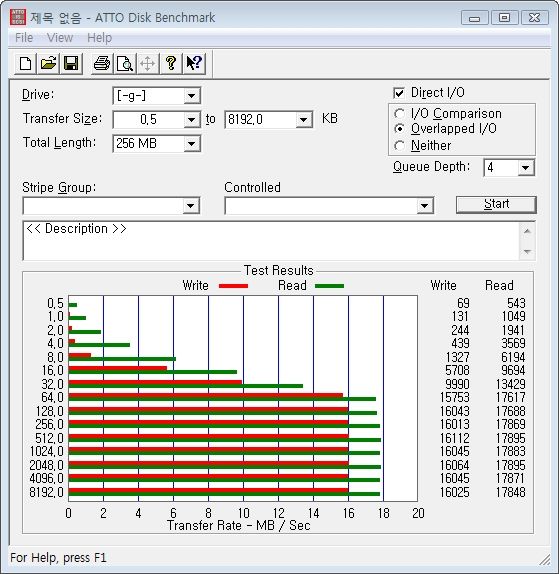Activate the context help pointer icon
This screenshot has width=559, height=574.
pos(194,64)
